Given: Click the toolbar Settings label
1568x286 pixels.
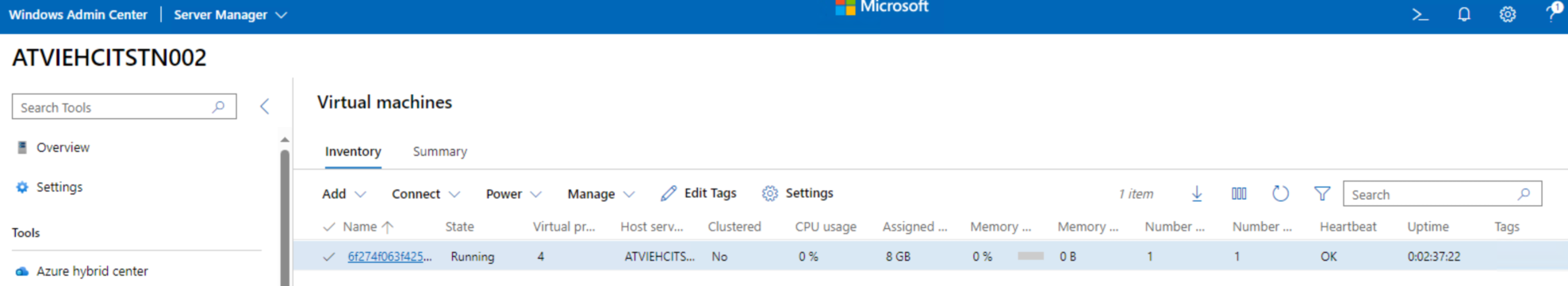Looking at the screenshot, I should (809, 193).
